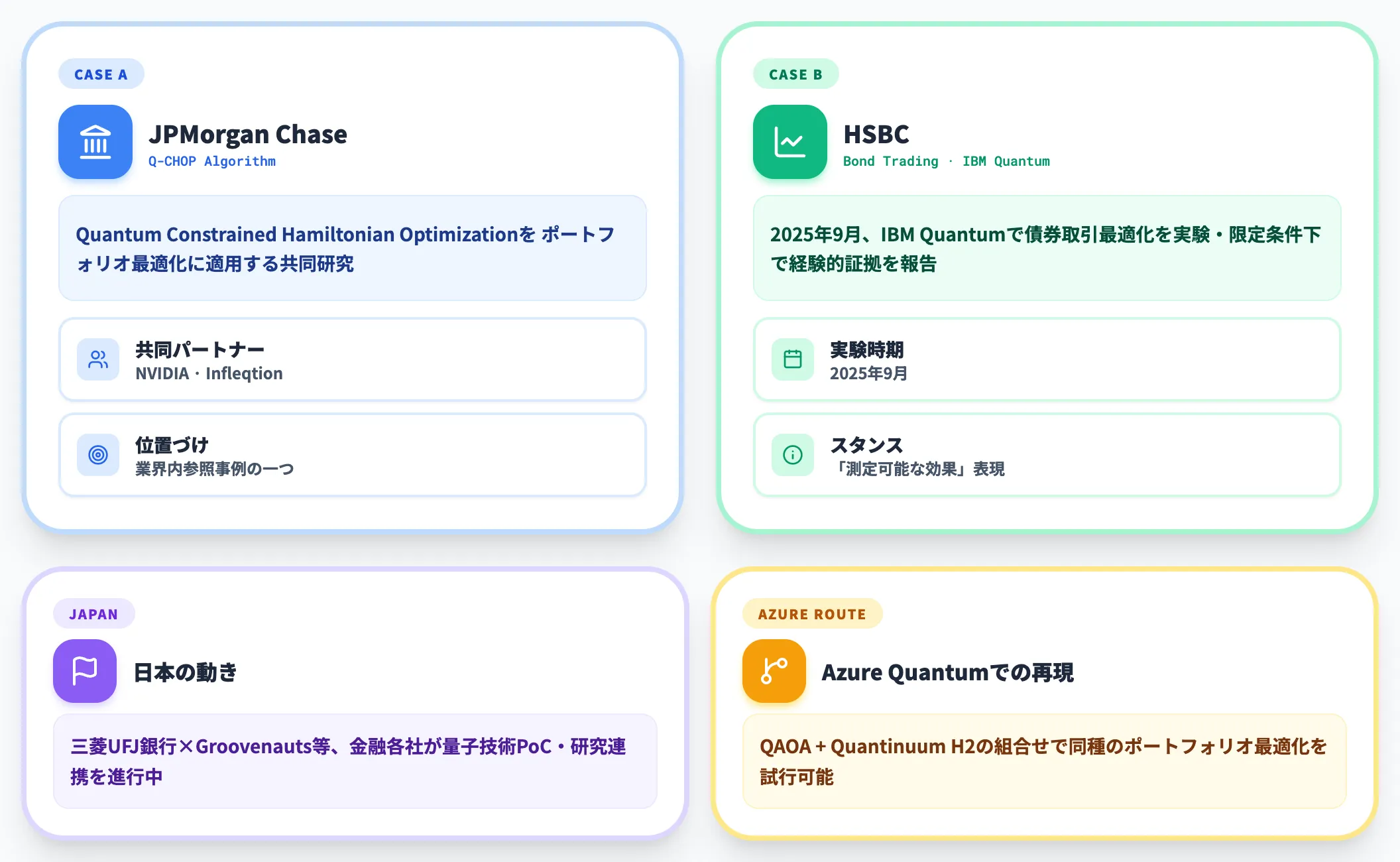Click the Q-CHOP Algorithm subtitle
The height and width of the screenshot is (862, 1400).
(212, 161)
